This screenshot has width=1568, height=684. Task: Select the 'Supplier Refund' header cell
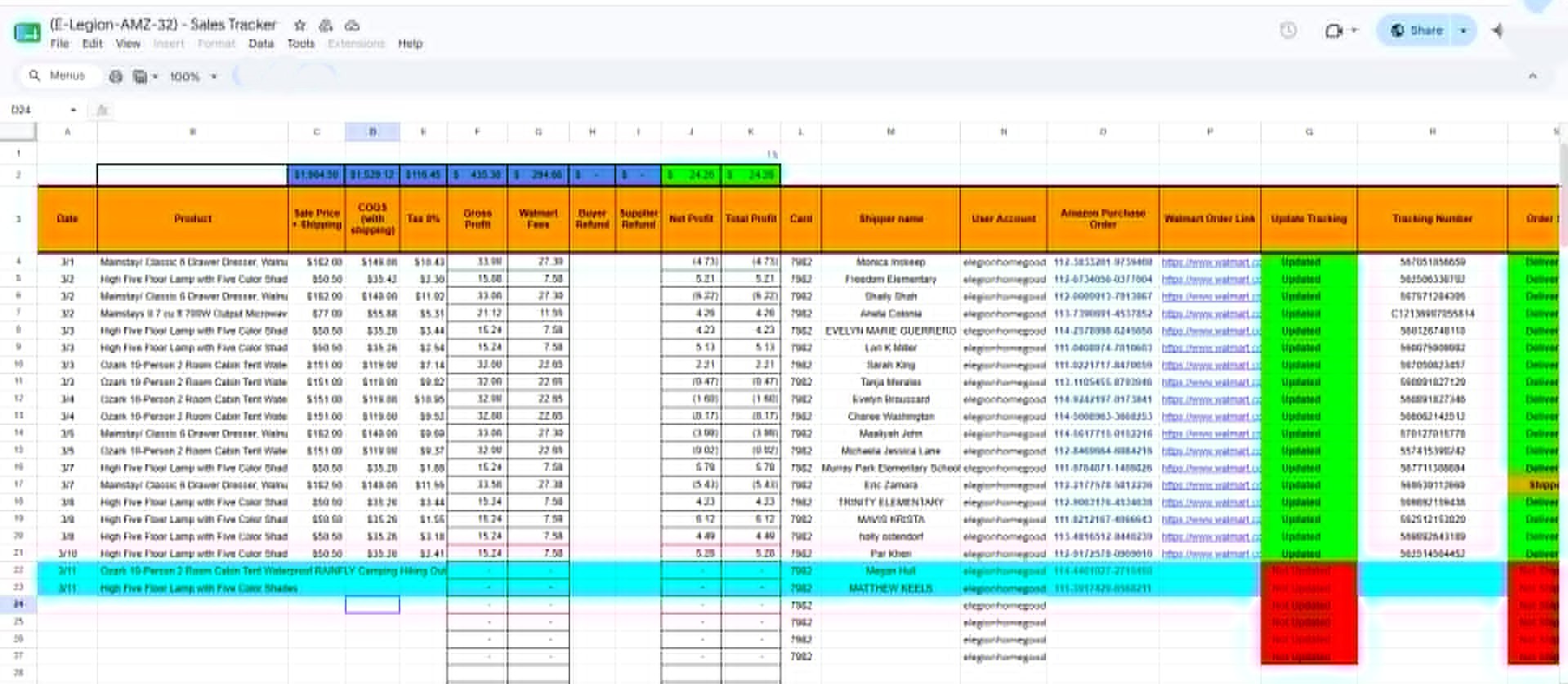pyautogui.click(x=638, y=219)
